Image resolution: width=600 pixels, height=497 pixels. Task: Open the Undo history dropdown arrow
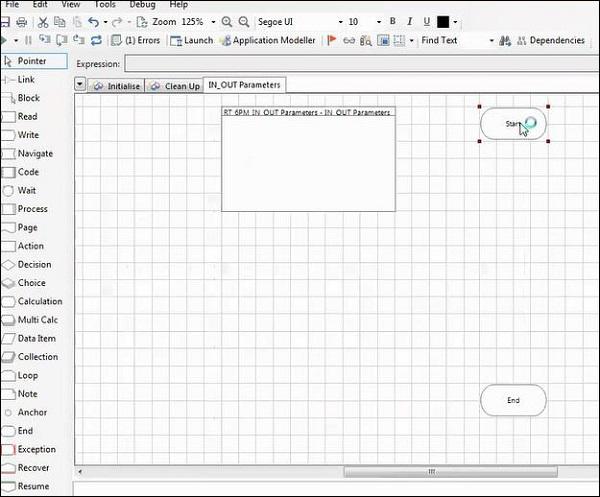click(x=105, y=22)
